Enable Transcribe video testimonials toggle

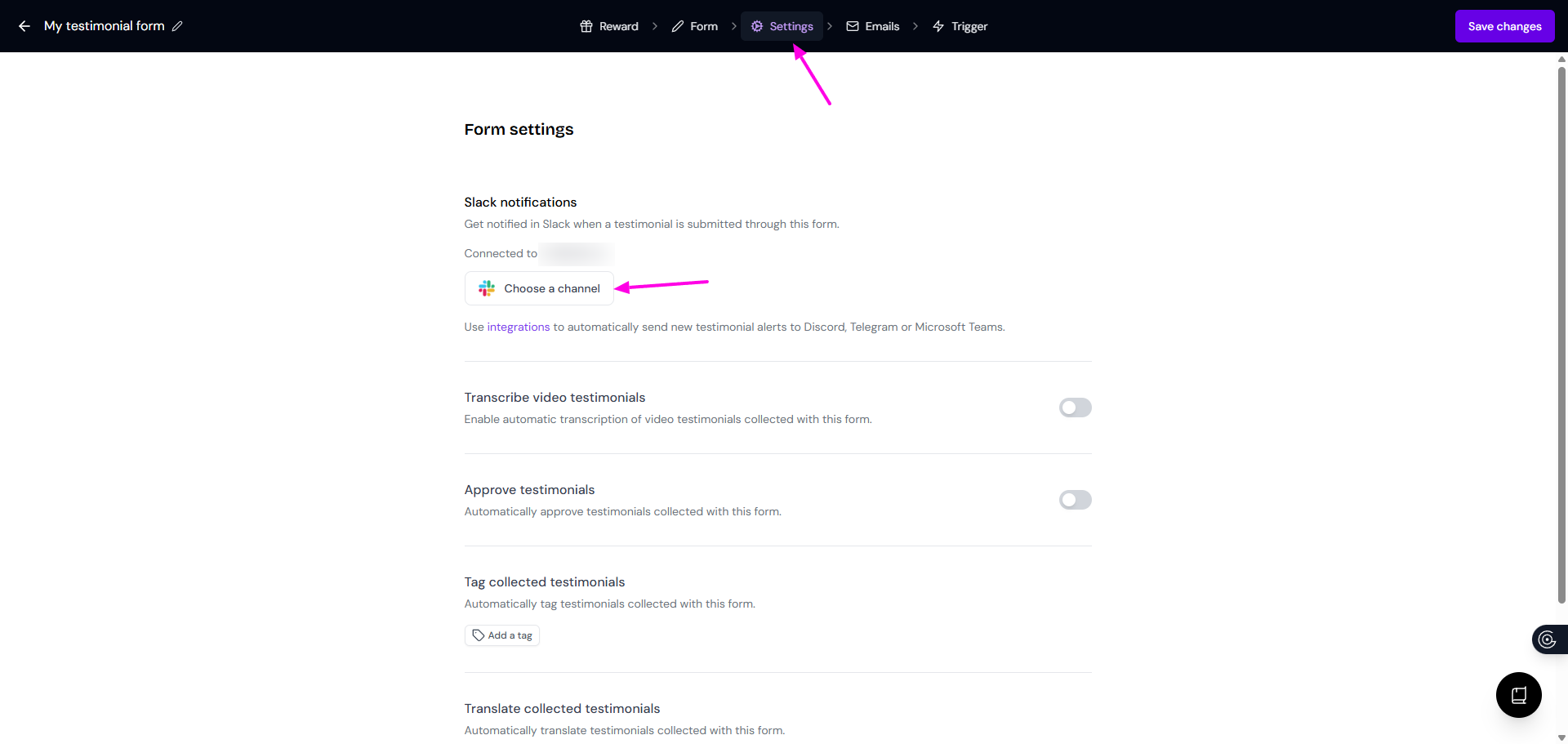[x=1075, y=408]
